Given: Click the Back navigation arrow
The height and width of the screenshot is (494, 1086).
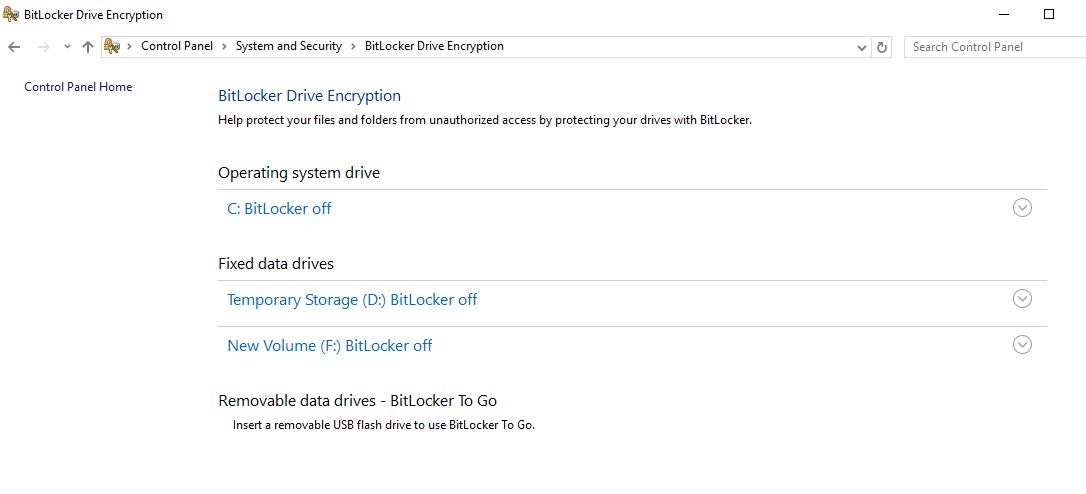Looking at the screenshot, I should (x=14, y=47).
